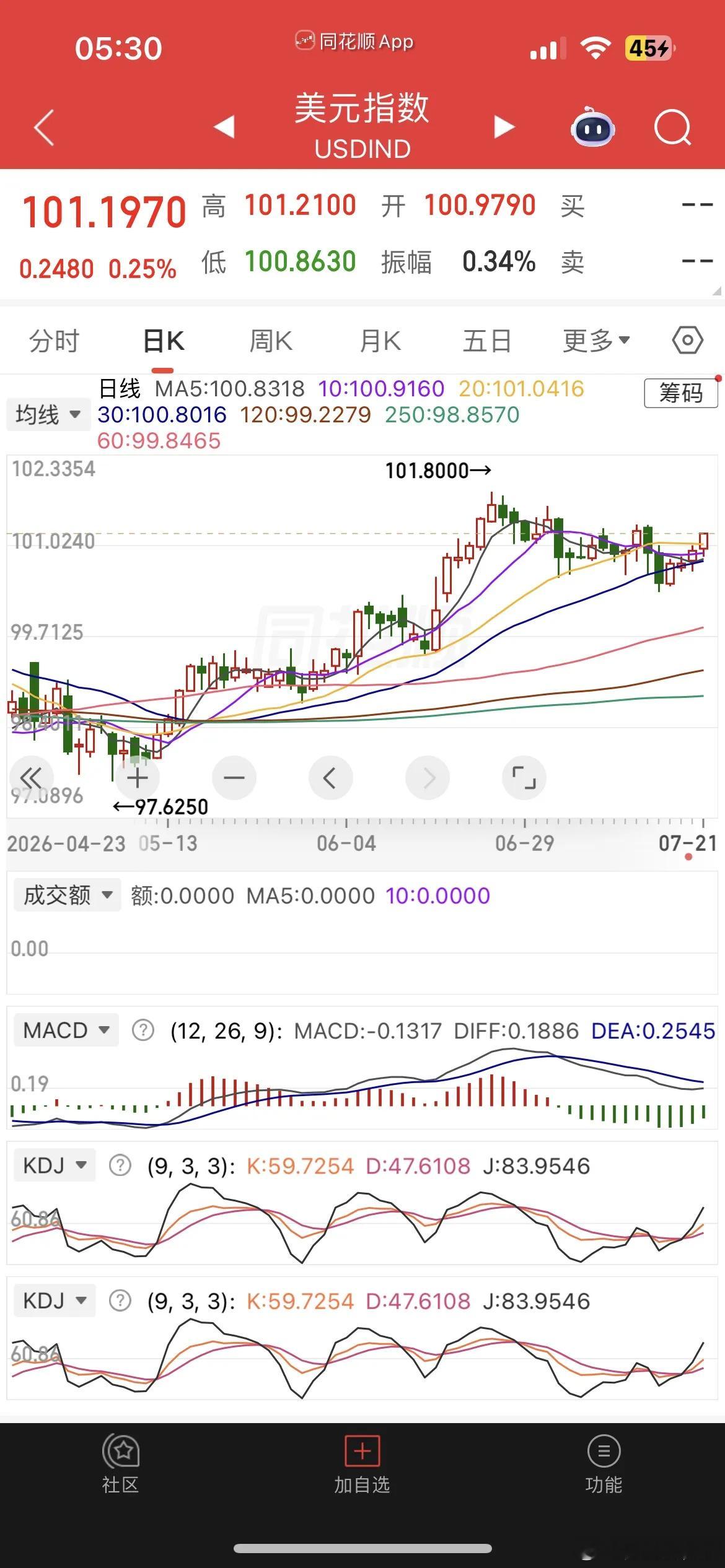725x1568 pixels.
Task: Tap the change percent 0.25%
Action: pyautogui.click(x=143, y=269)
